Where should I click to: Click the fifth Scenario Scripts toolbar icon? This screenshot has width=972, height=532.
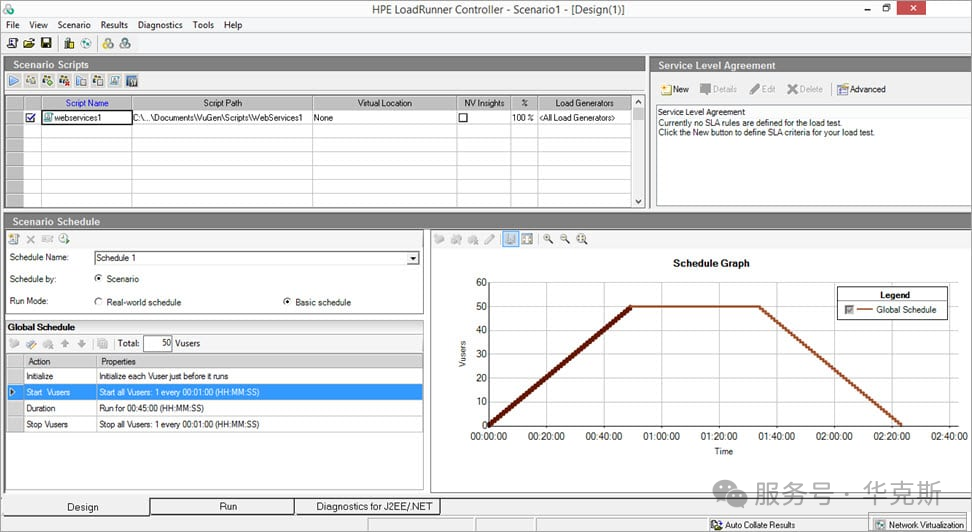(81, 81)
